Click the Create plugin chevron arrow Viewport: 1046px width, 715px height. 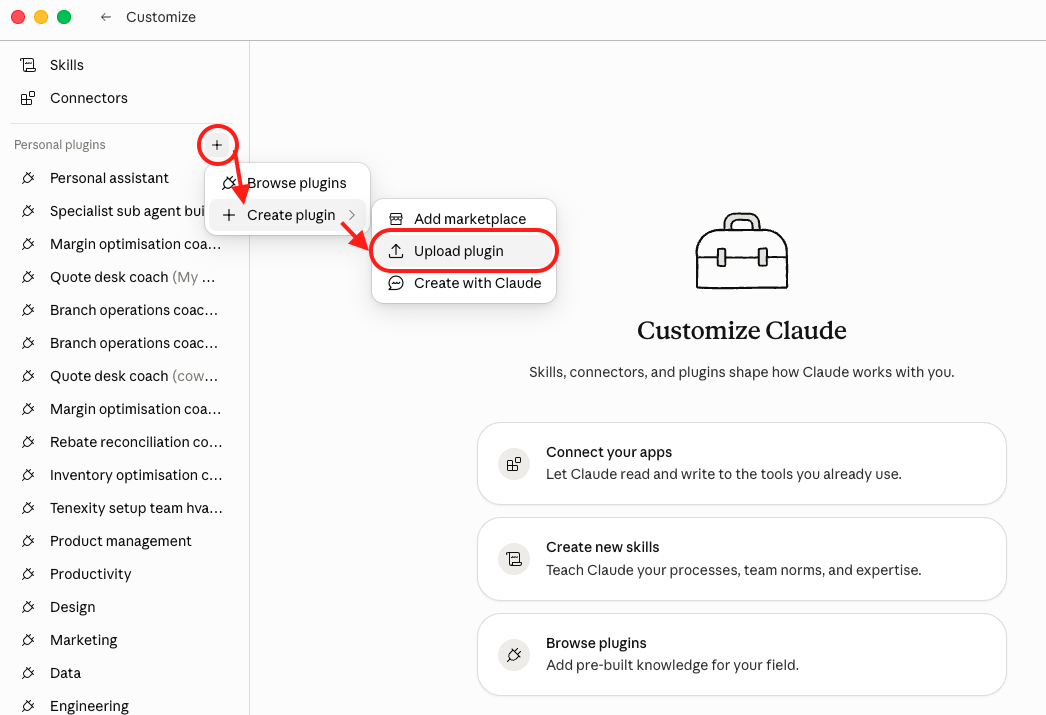click(x=352, y=215)
